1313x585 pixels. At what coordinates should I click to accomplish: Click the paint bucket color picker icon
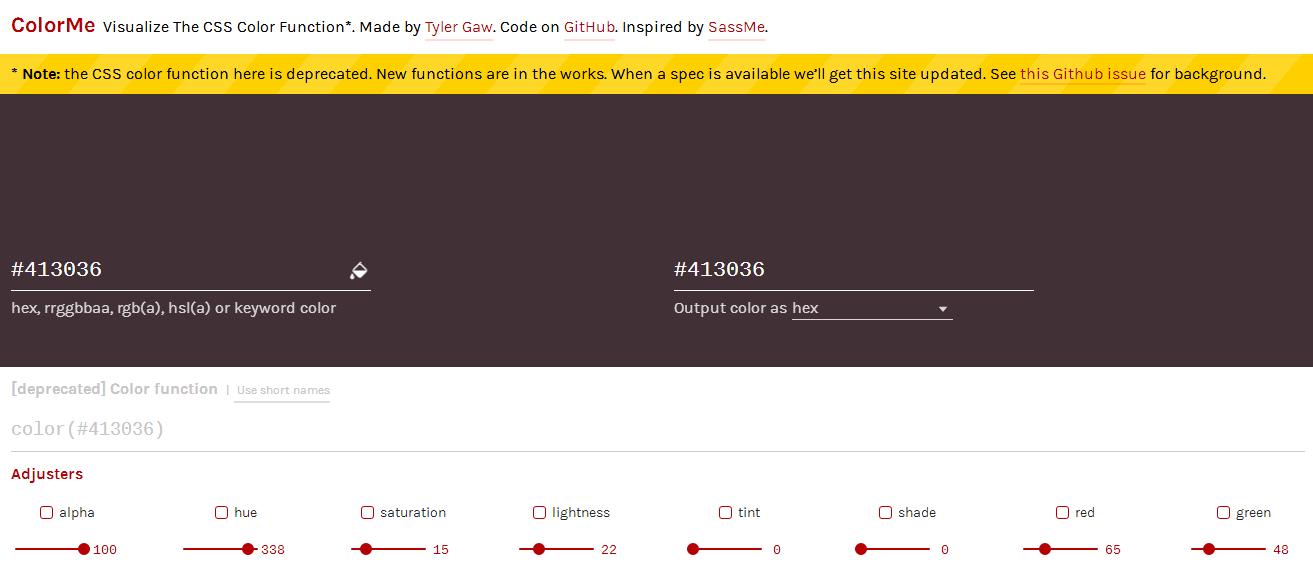coord(358,270)
